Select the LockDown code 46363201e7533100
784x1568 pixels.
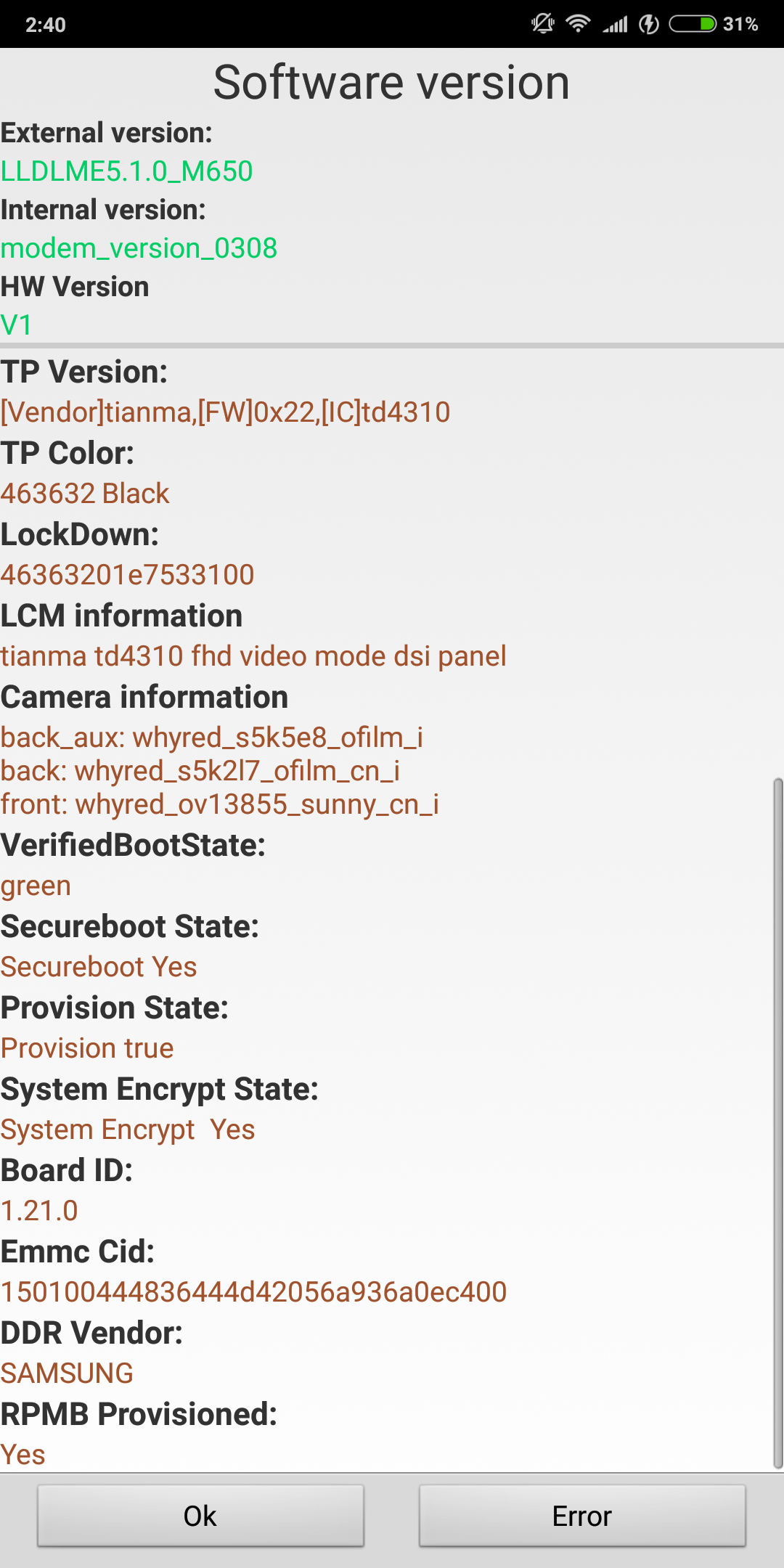[x=127, y=575]
